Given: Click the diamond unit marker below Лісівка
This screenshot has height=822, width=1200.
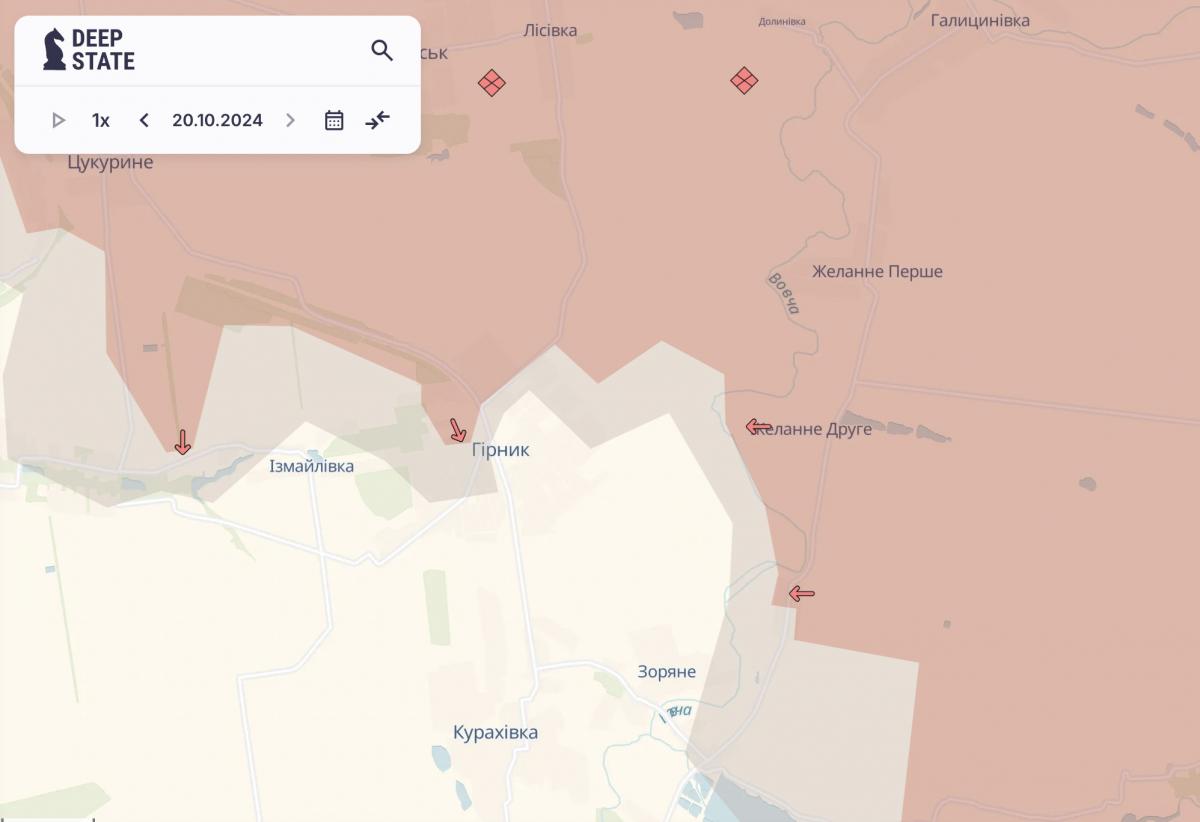Looking at the screenshot, I should (491, 82).
